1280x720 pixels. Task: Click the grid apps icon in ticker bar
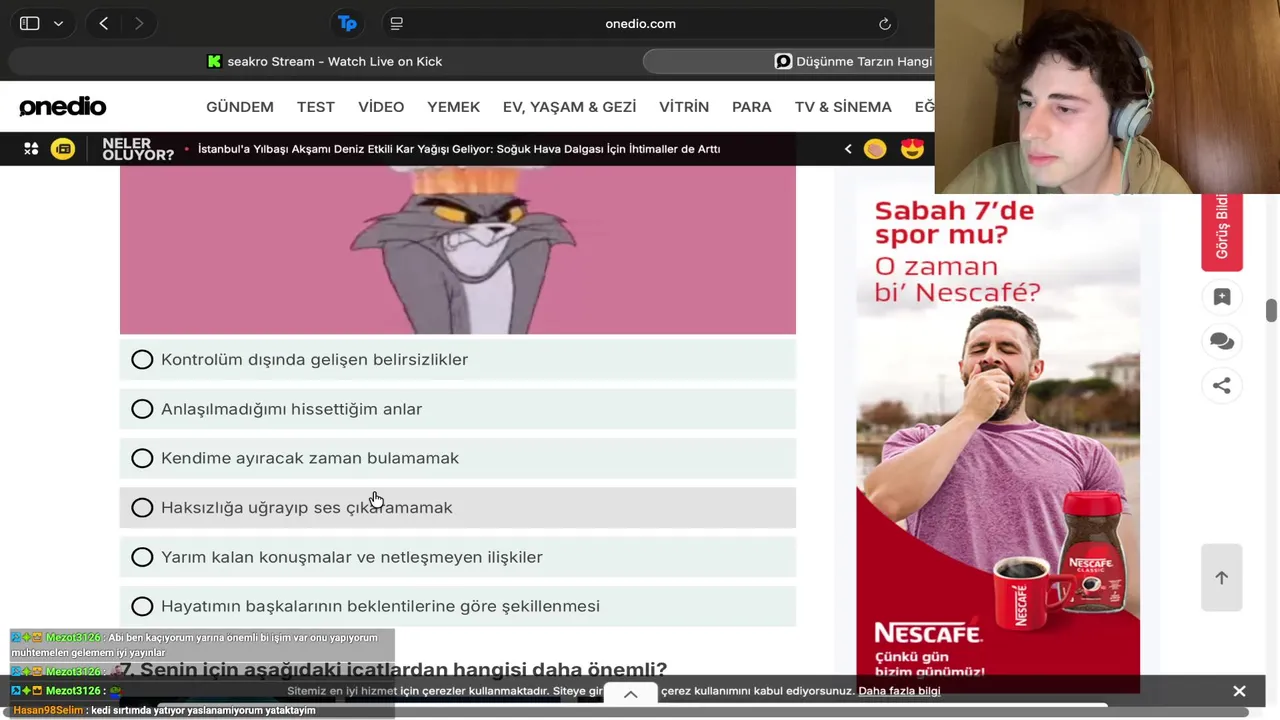(31, 149)
